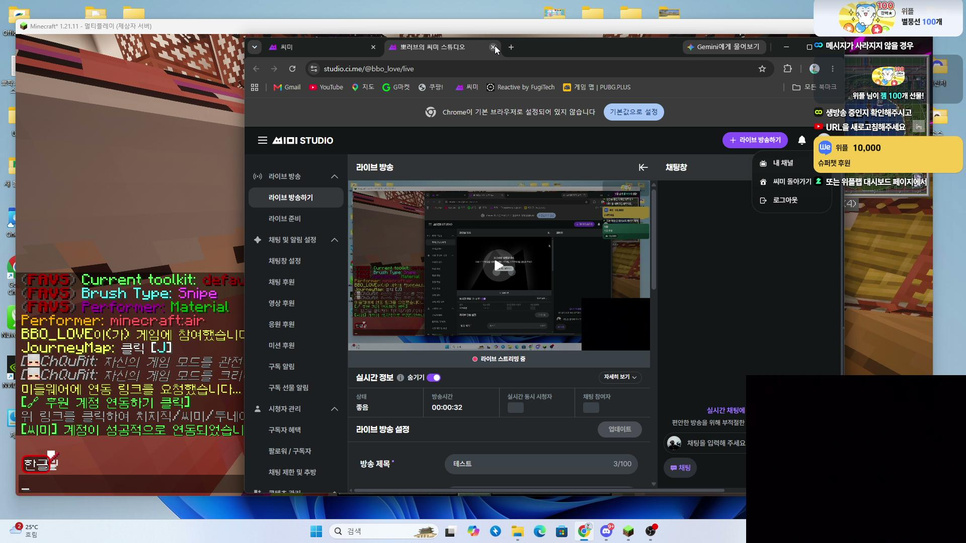
Task: Open the Reactive by FugiTech bookmark
Action: (521, 88)
